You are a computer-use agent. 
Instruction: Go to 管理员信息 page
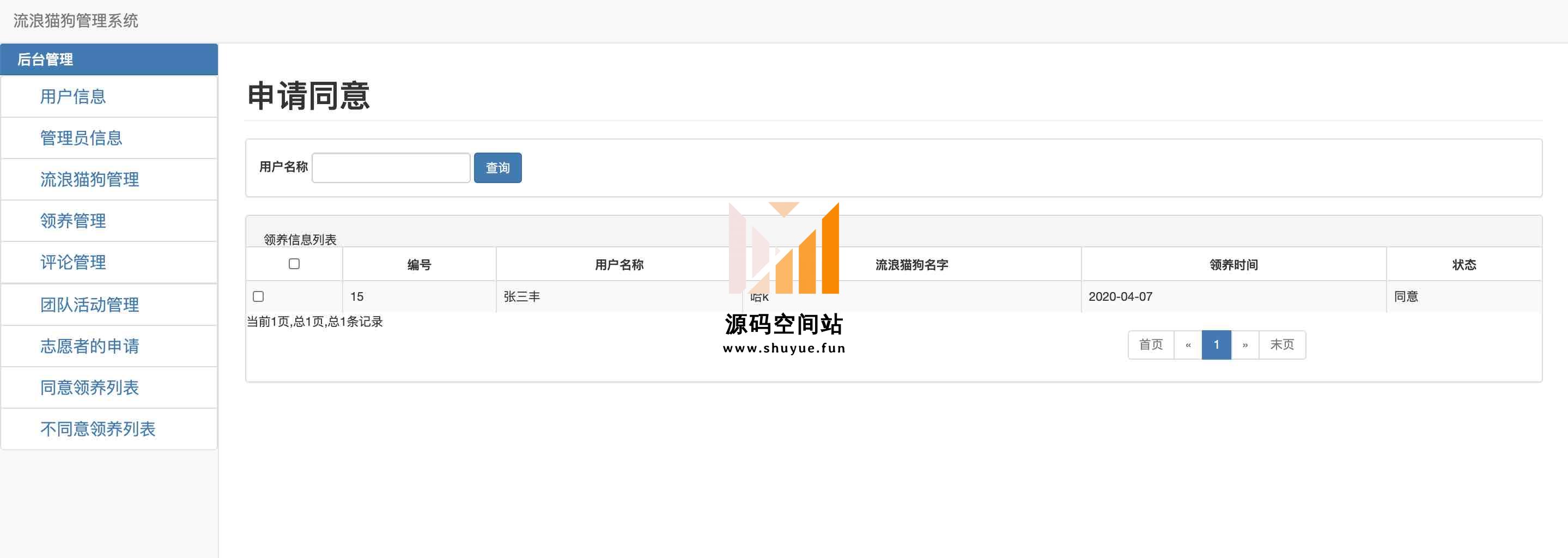(81, 138)
